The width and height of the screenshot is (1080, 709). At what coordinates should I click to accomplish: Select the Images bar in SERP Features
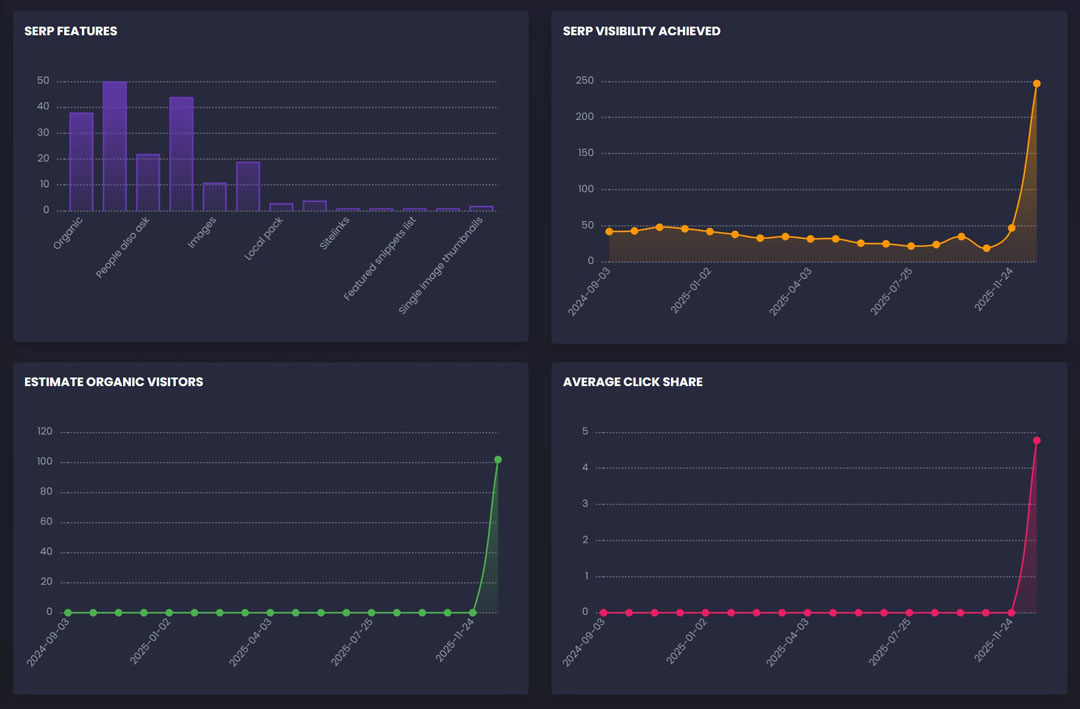(x=214, y=197)
